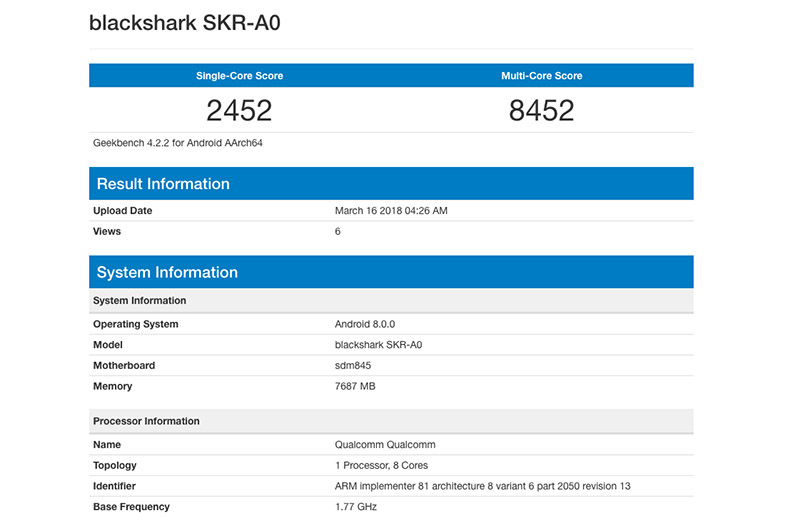Click the Motherboard label
The width and height of the screenshot is (800, 523).
124,365
